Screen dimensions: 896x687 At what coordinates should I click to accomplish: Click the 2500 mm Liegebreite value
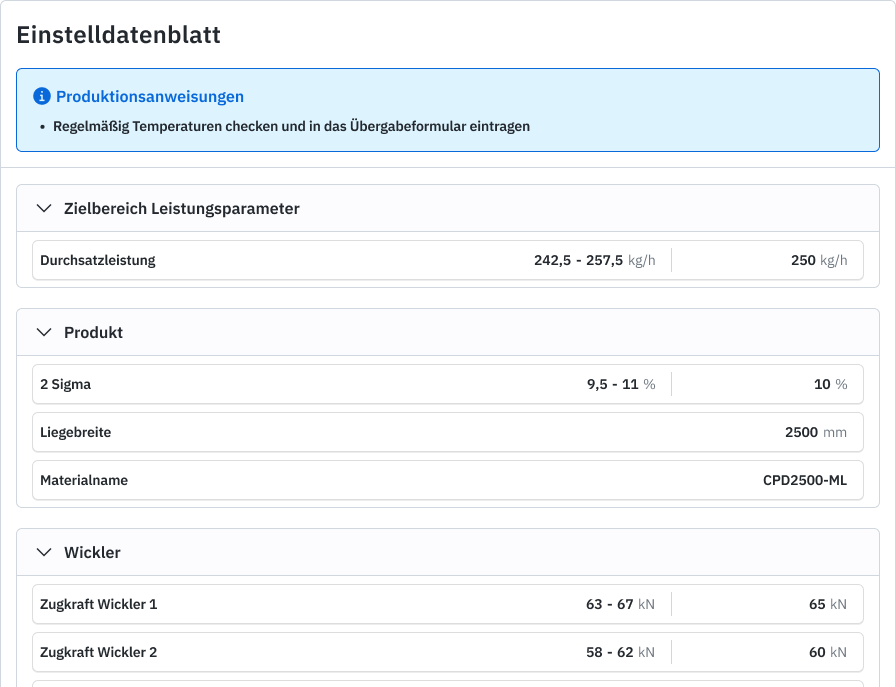pos(815,433)
